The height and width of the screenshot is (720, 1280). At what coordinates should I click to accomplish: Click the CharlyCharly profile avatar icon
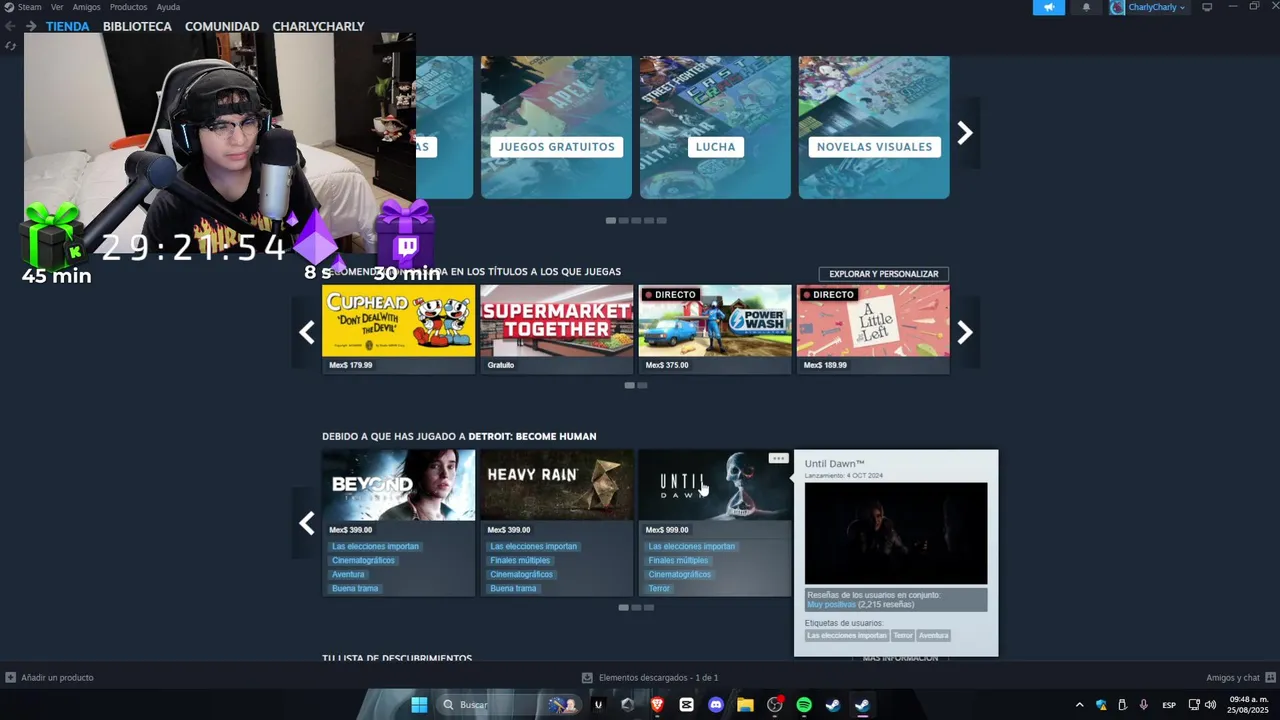click(1117, 7)
